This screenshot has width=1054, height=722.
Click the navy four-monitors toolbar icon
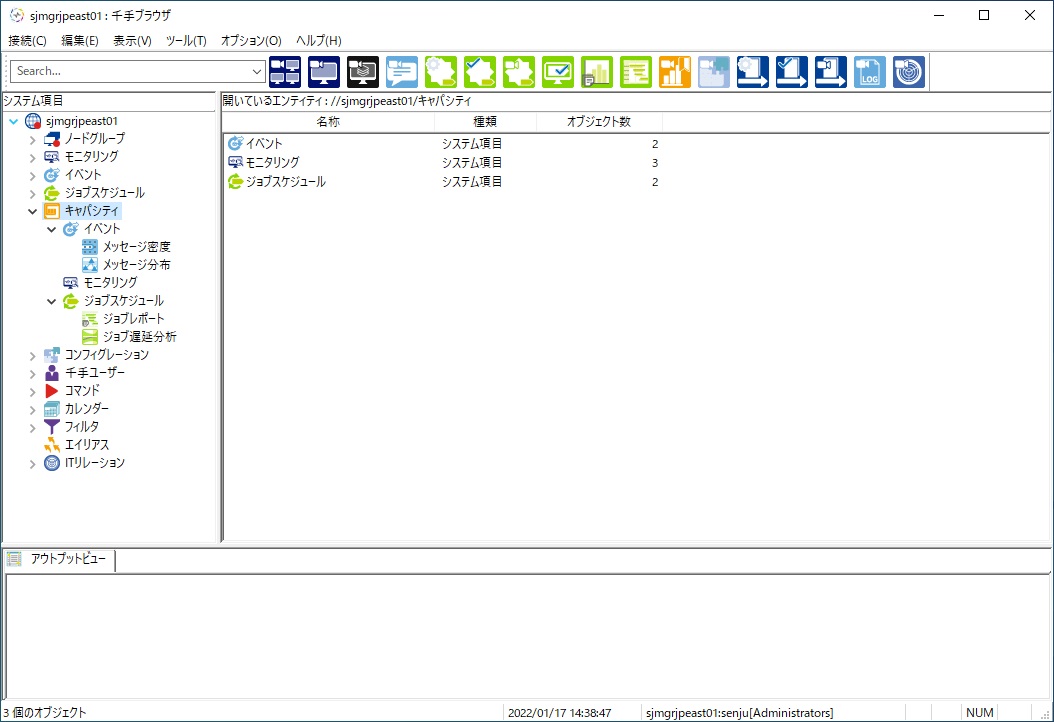285,72
